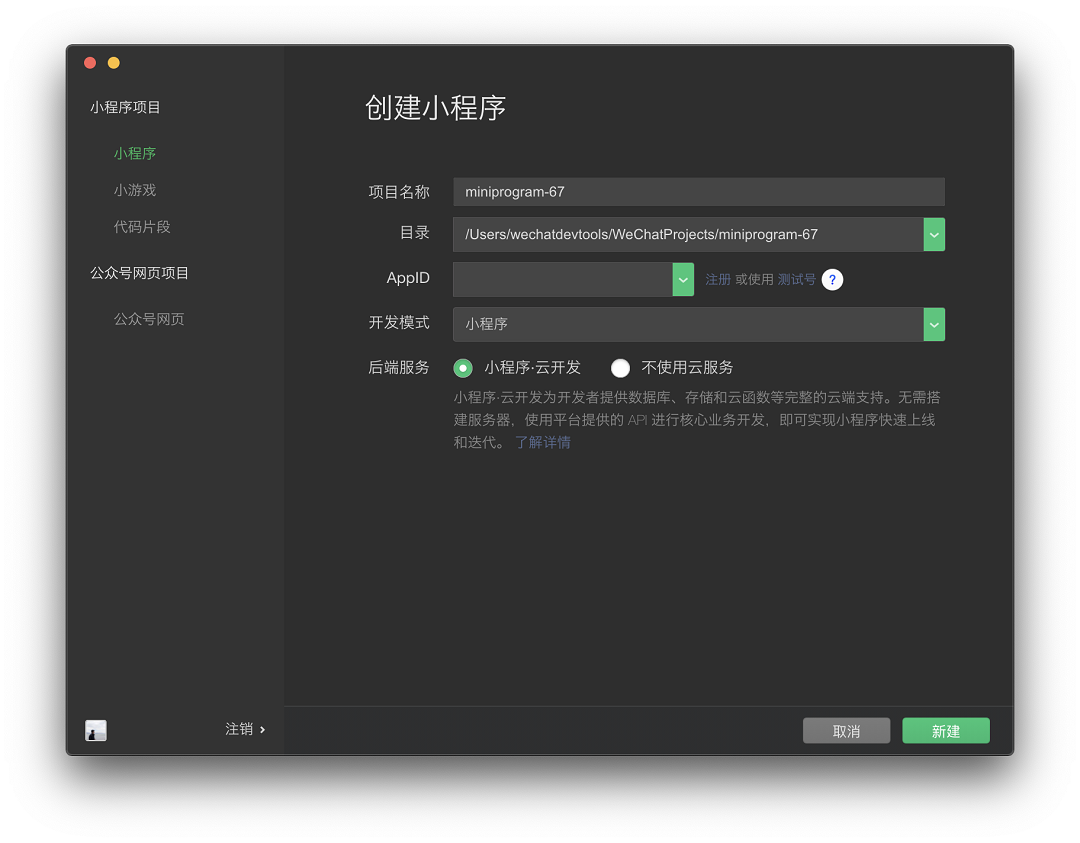Open the 注册 link next to AppID
The width and height of the screenshot is (1080, 843).
coord(718,280)
